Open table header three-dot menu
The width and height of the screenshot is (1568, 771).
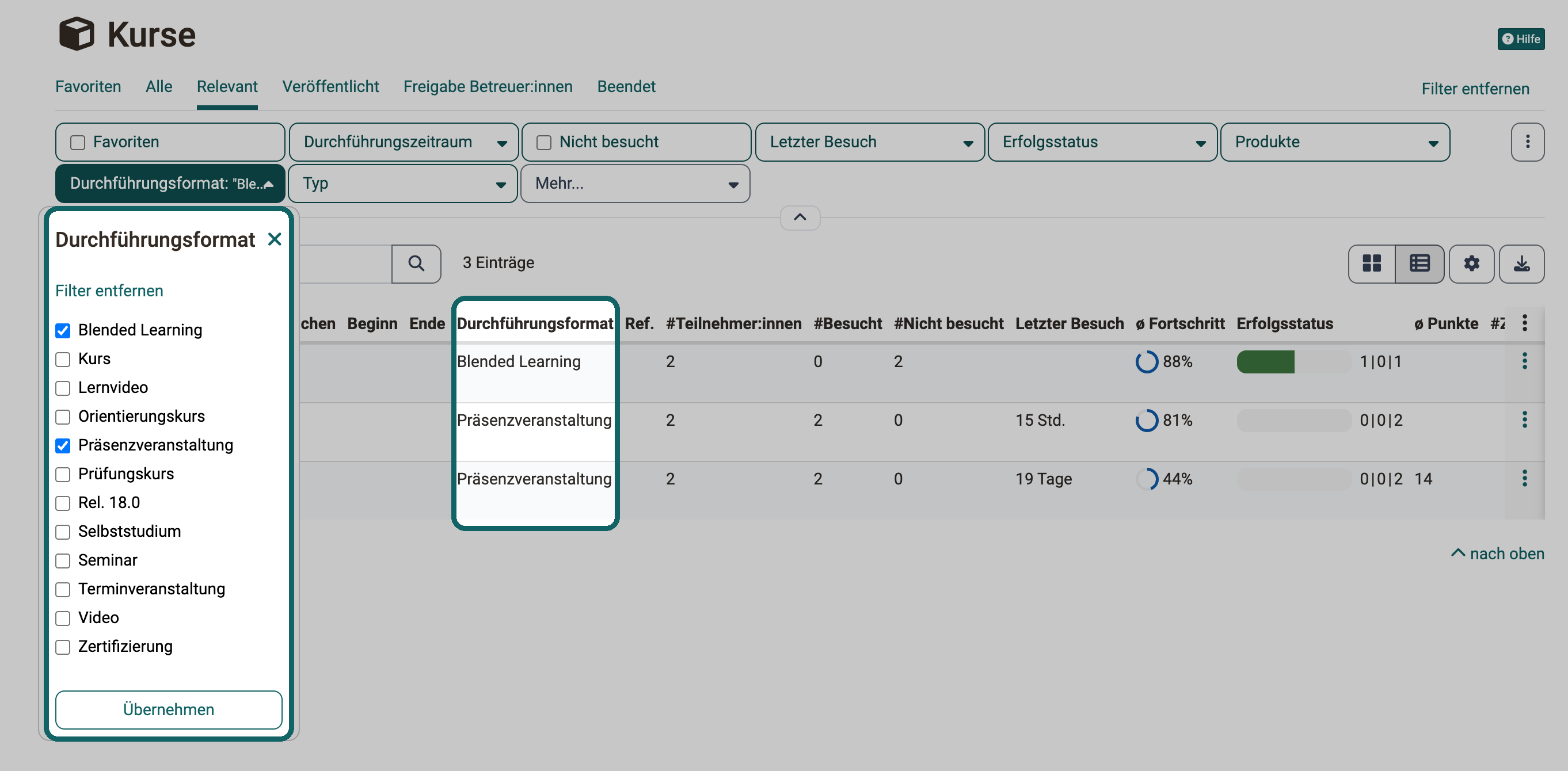[x=1525, y=323]
